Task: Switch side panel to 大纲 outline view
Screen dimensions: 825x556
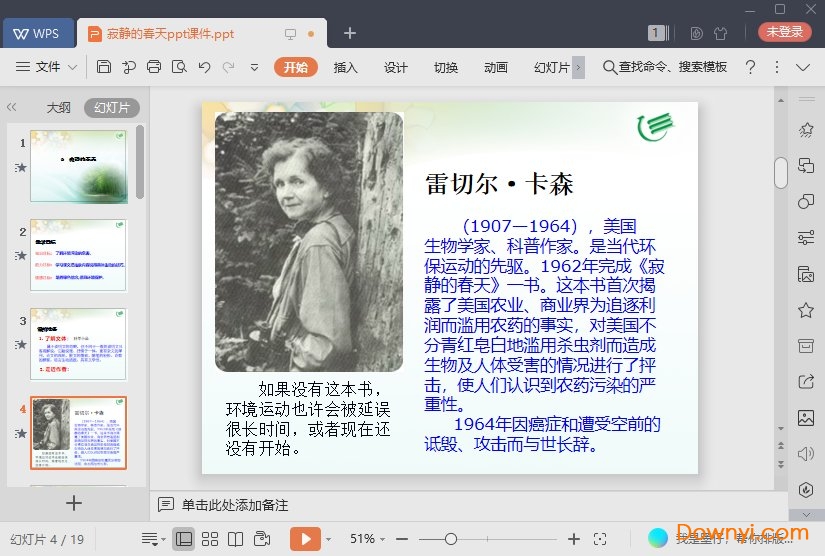Action: point(58,108)
